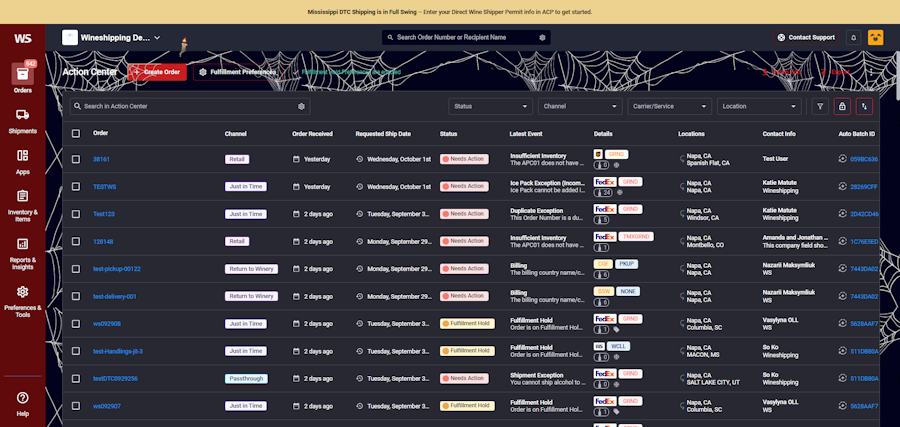Click the Search in Action Center field
Viewport: 900px width, 427px height.
click(190, 106)
